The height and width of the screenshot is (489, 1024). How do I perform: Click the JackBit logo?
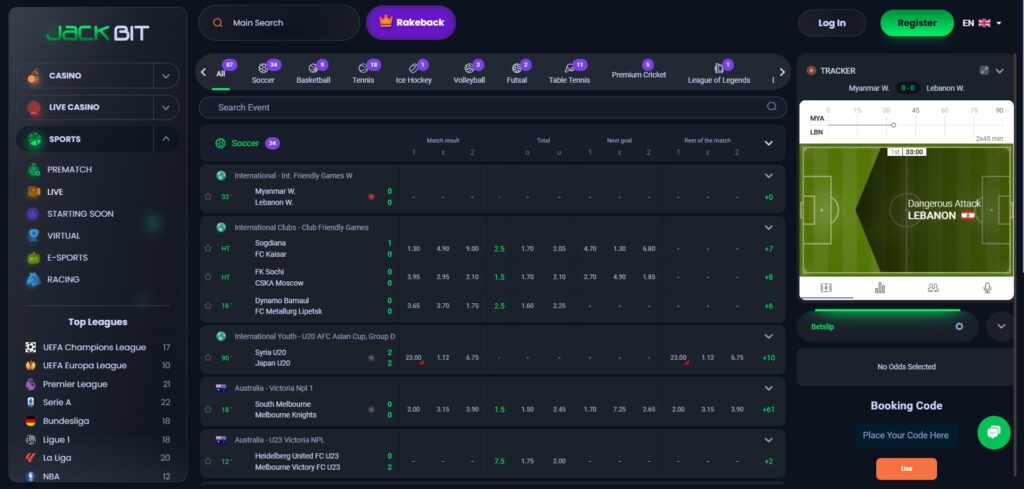tap(97, 33)
